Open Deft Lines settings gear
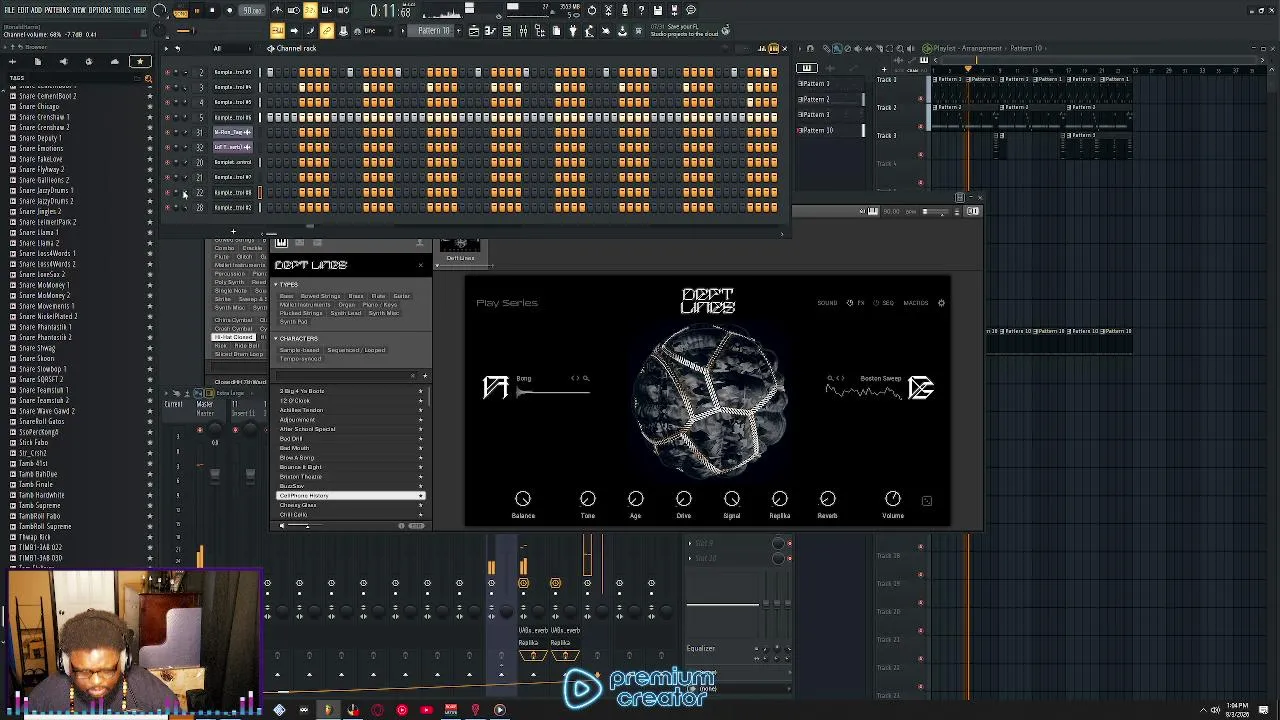The width and height of the screenshot is (1280, 720). coord(941,303)
